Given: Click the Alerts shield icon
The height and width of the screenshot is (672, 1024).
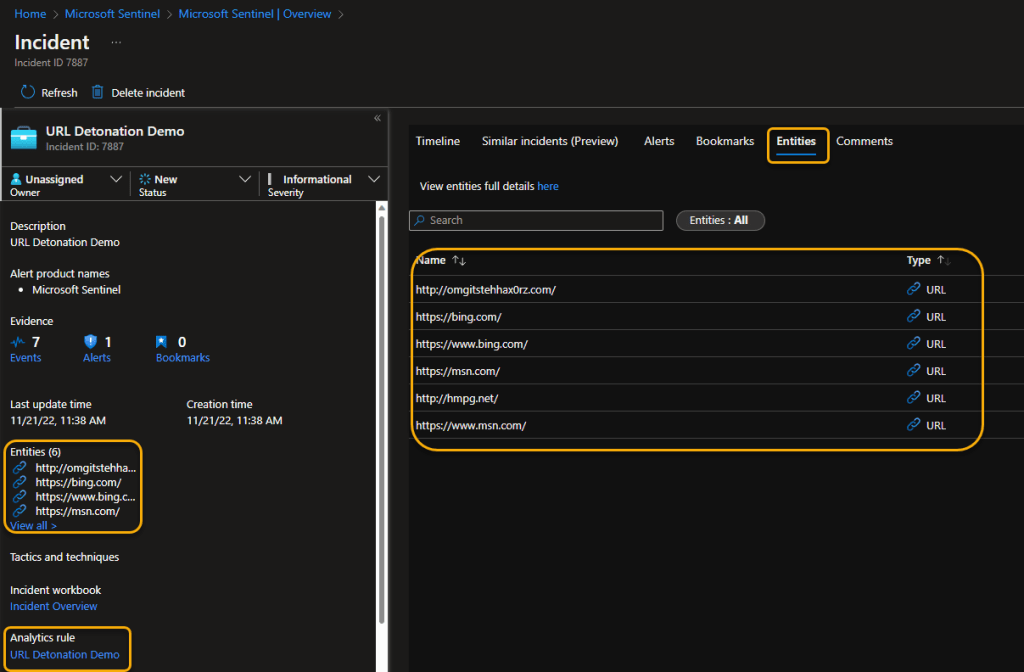Looking at the screenshot, I should tap(90, 342).
